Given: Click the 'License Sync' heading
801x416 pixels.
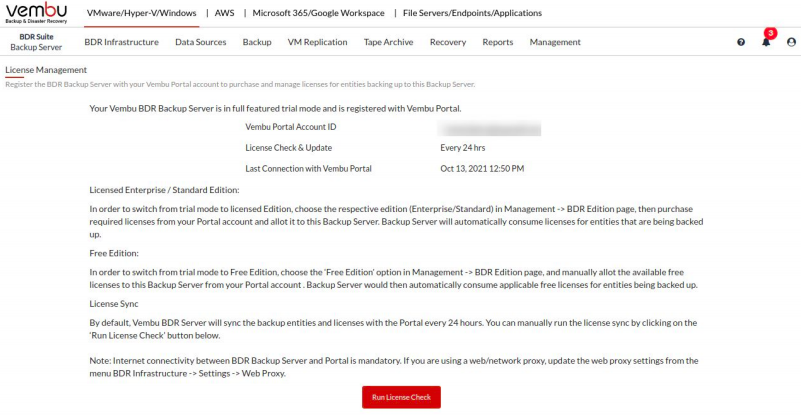Looking at the screenshot, I should [114, 304].
